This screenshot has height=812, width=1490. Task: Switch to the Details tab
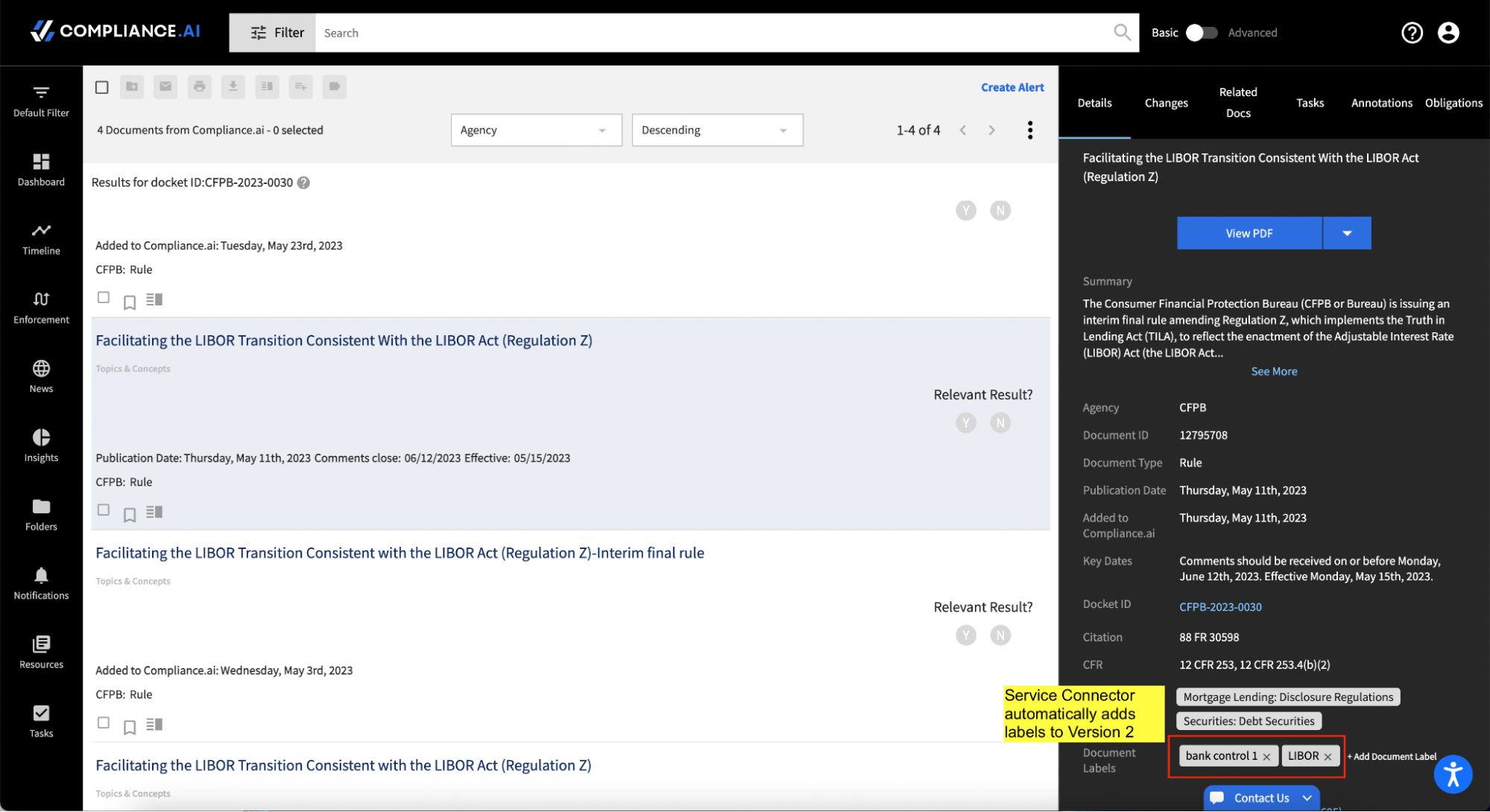coord(1094,103)
